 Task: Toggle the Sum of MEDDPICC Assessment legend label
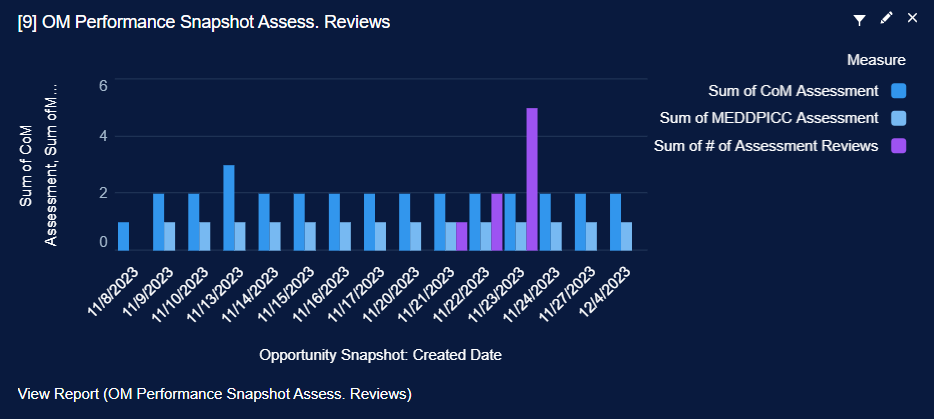point(769,118)
